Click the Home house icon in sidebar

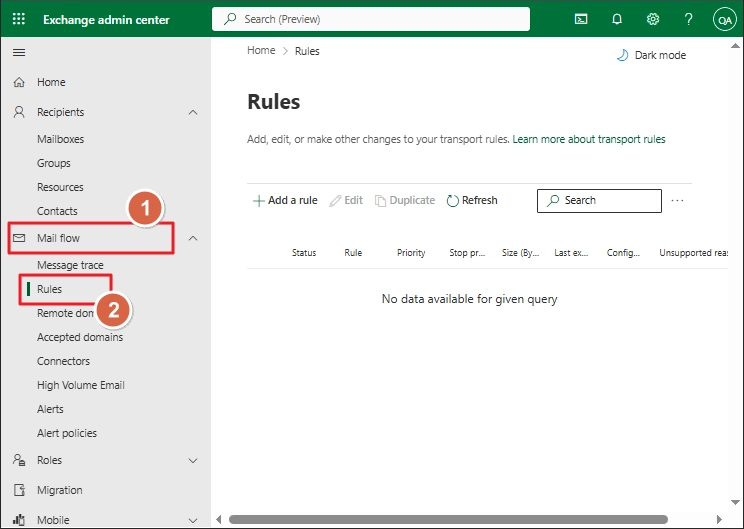(x=19, y=82)
